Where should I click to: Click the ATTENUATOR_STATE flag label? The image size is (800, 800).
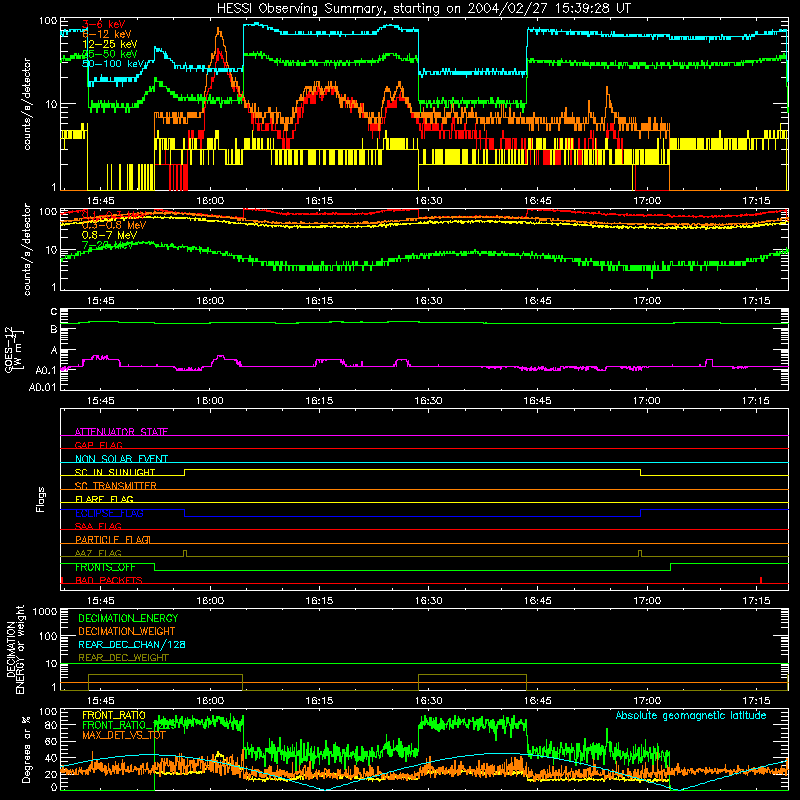tap(121, 432)
